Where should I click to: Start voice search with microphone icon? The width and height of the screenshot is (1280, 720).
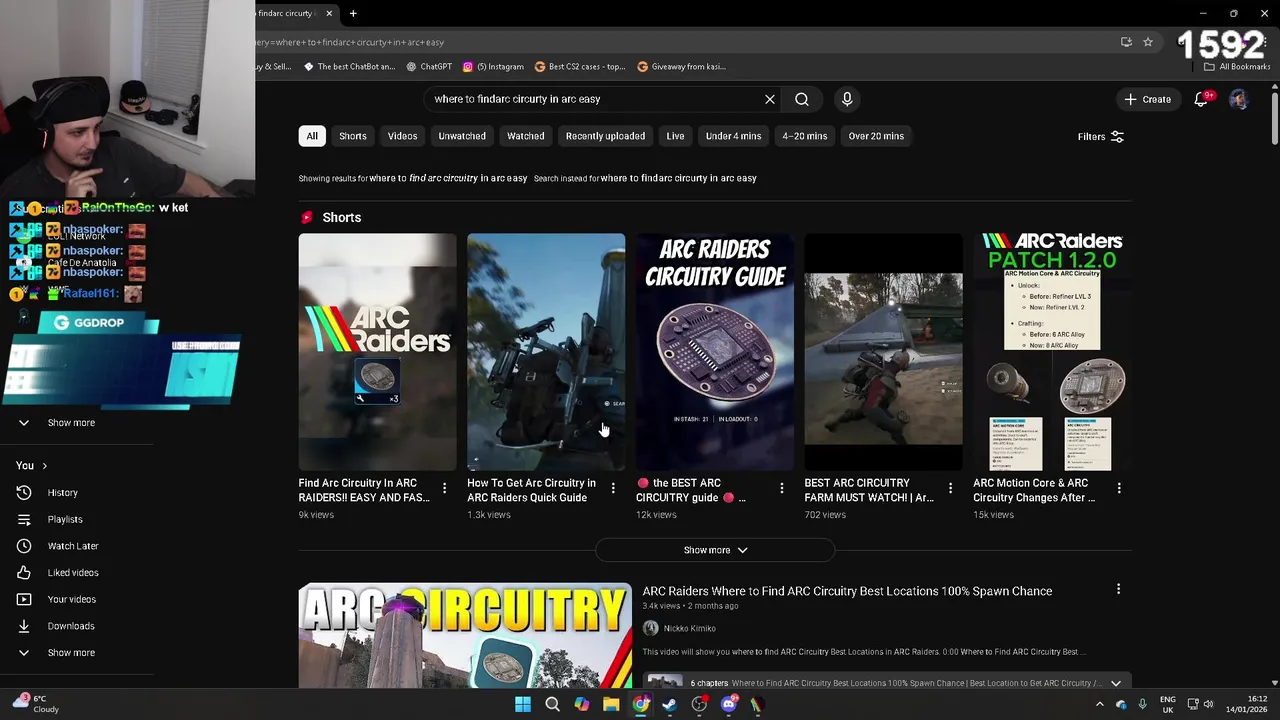[847, 99]
